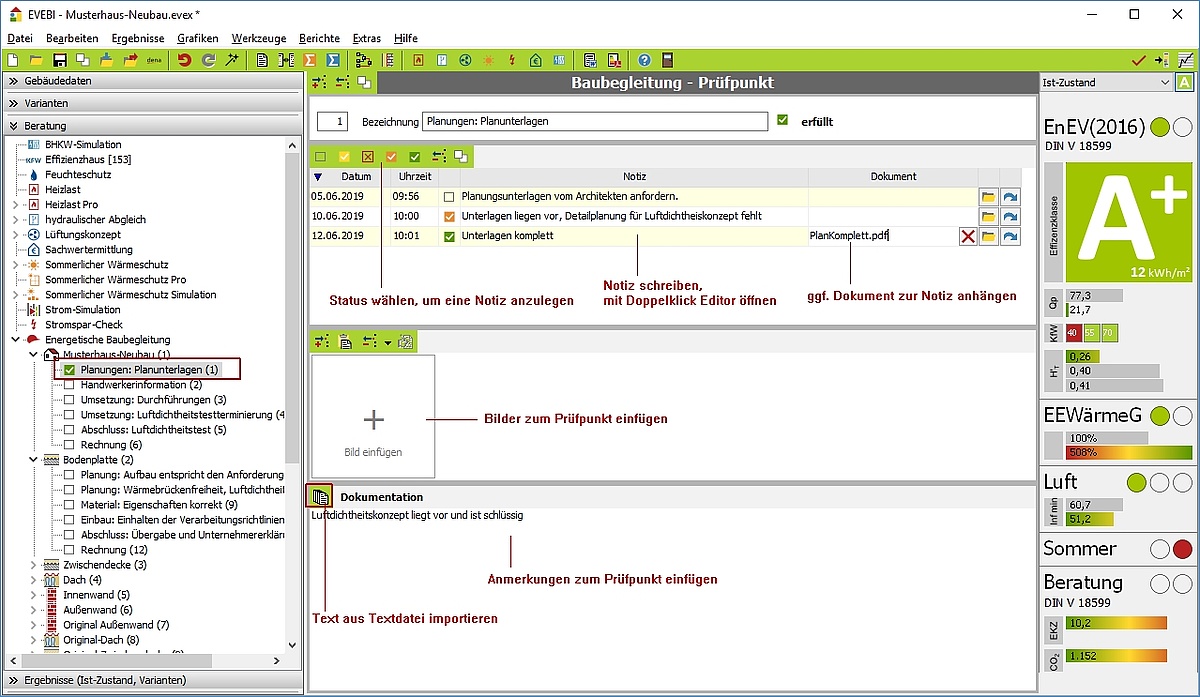Image resolution: width=1200 pixels, height=697 pixels.
Task: Delete PlanKomplett.pdf with red X
Action: 968,236
